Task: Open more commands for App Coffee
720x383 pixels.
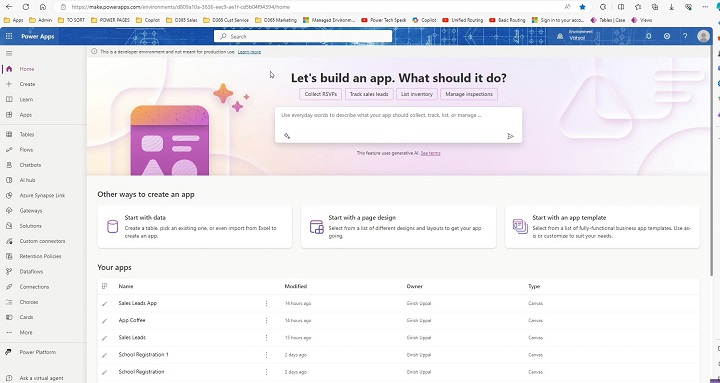Action: click(266, 321)
